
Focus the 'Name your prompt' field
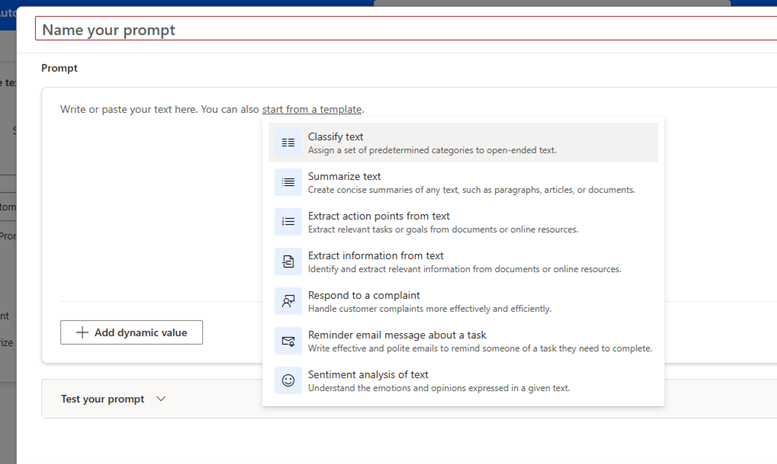pos(400,30)
